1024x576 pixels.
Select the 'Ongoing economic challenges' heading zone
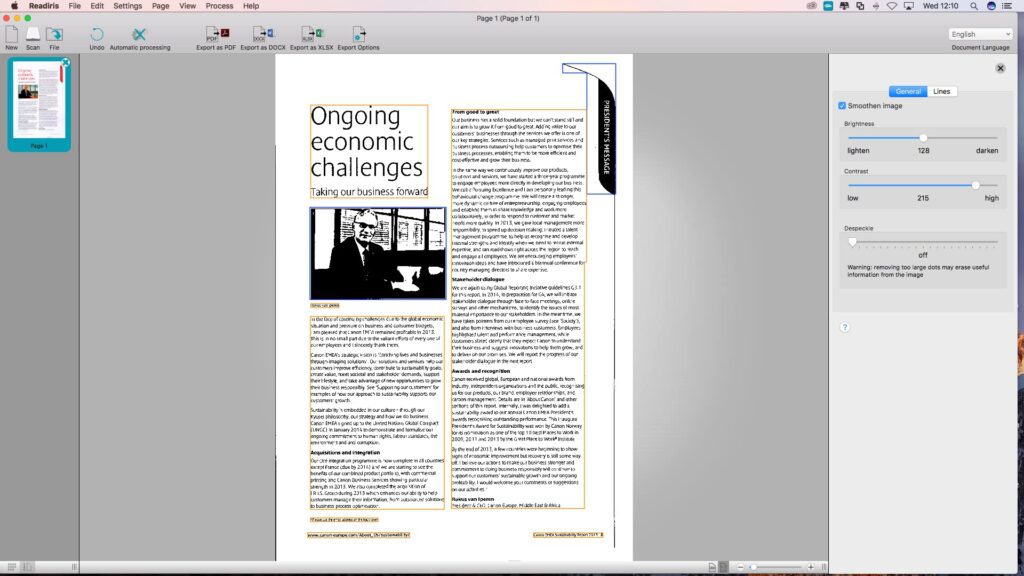369,151
